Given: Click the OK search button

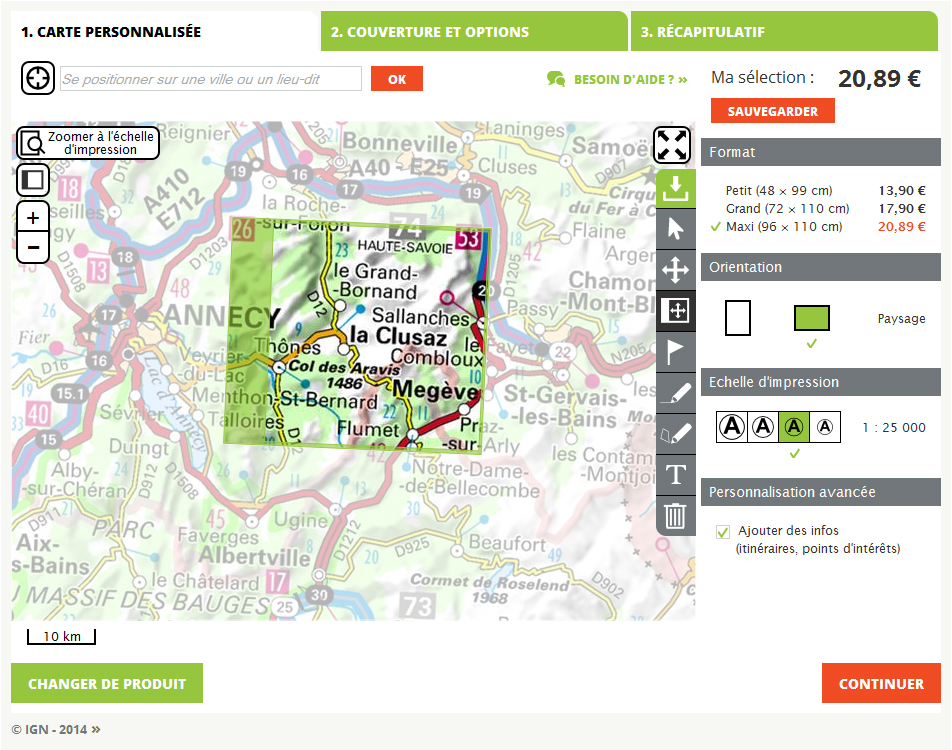Looking at the screenshot, I should (x=396, y=79).
